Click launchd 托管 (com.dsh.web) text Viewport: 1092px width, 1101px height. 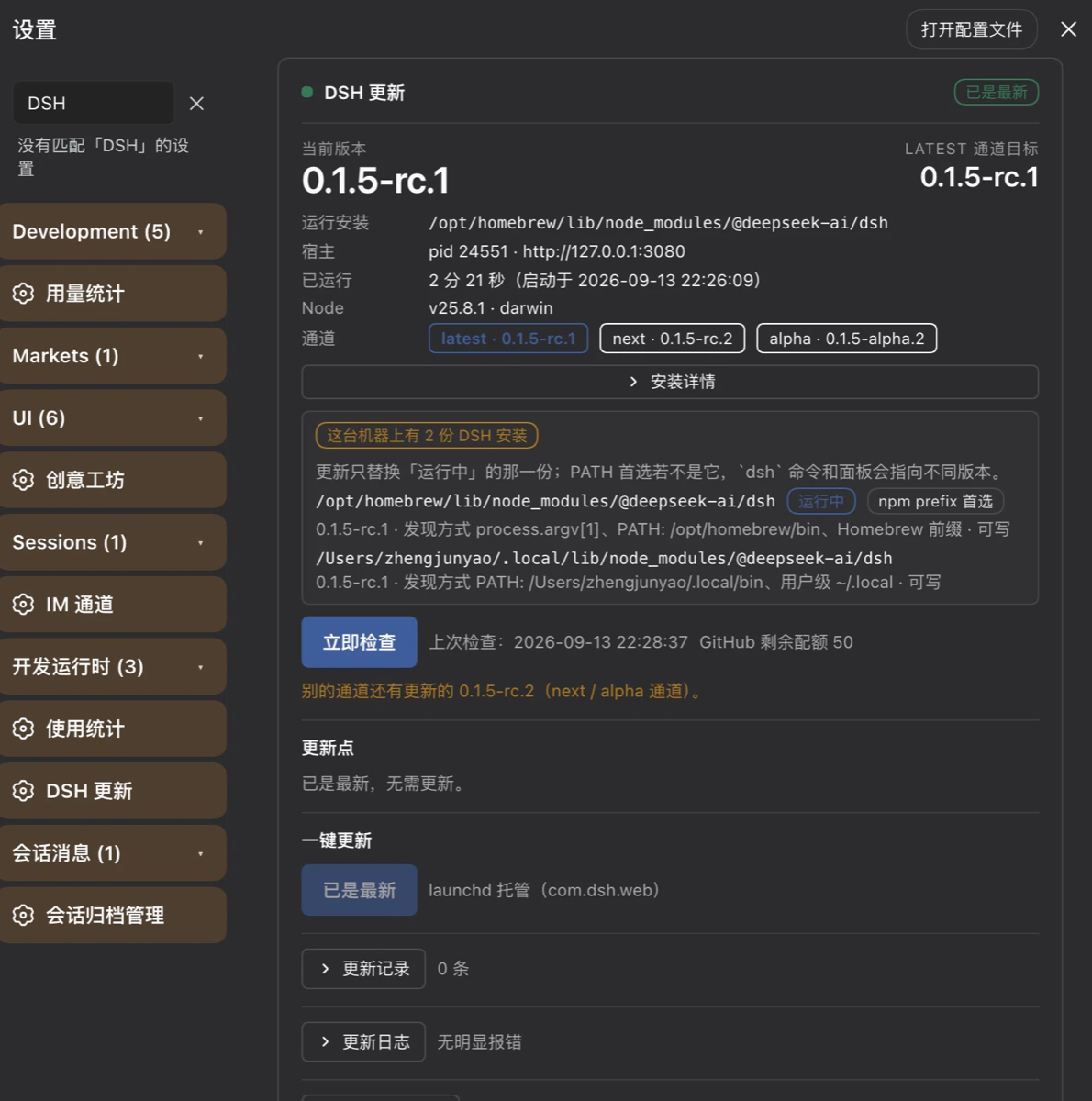click(x=545, y=890)
